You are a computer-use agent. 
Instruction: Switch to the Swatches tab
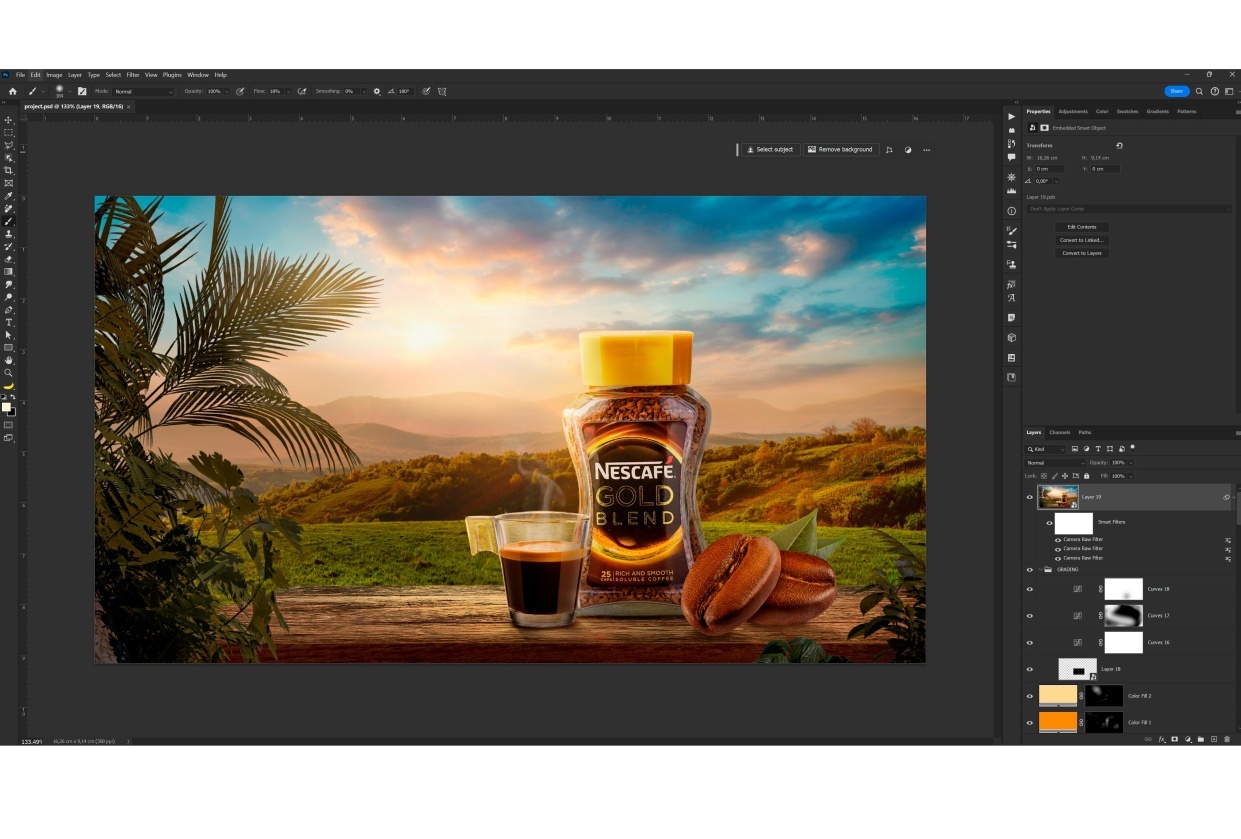click(1127, 112)
